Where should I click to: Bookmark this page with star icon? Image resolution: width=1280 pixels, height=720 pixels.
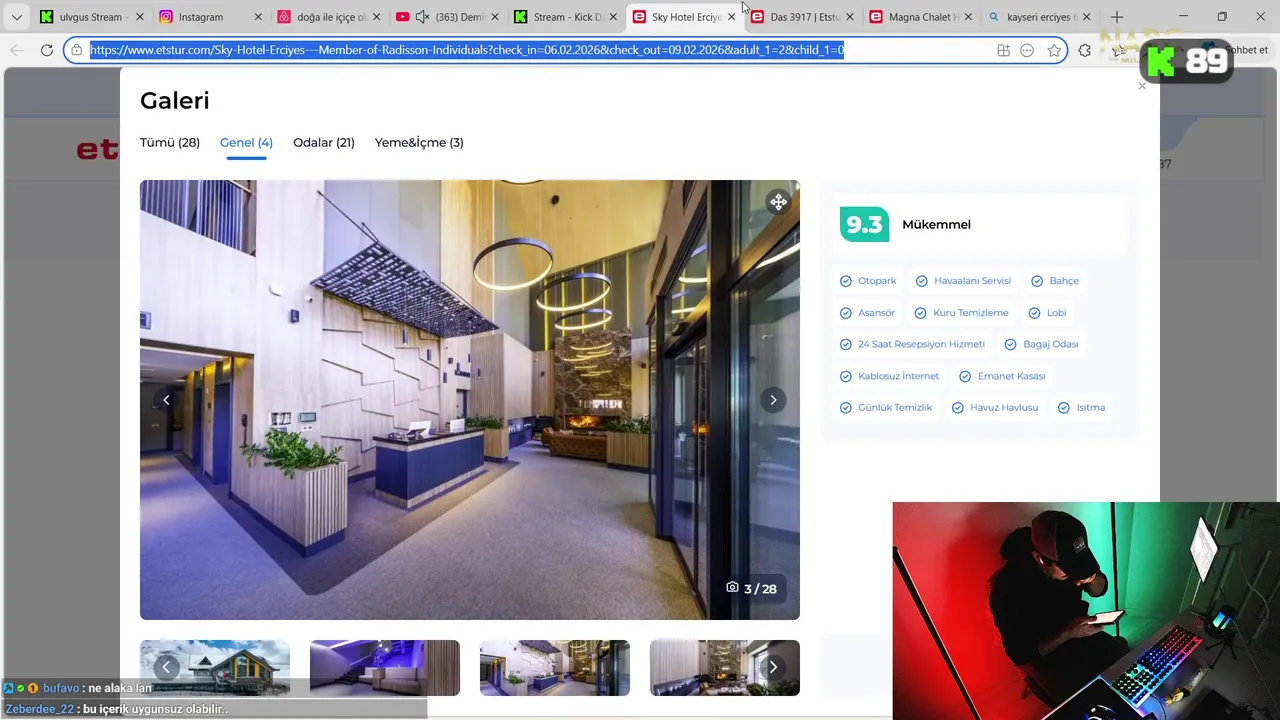click(1054, 50)
